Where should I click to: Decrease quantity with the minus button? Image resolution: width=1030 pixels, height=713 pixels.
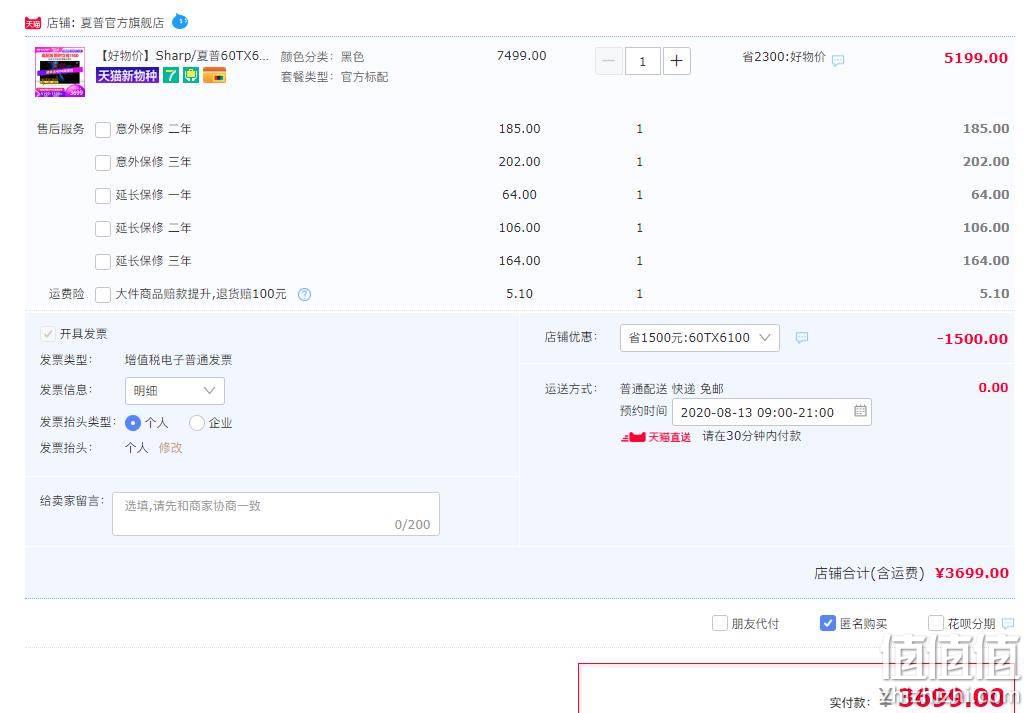click(x=609, y=62)
